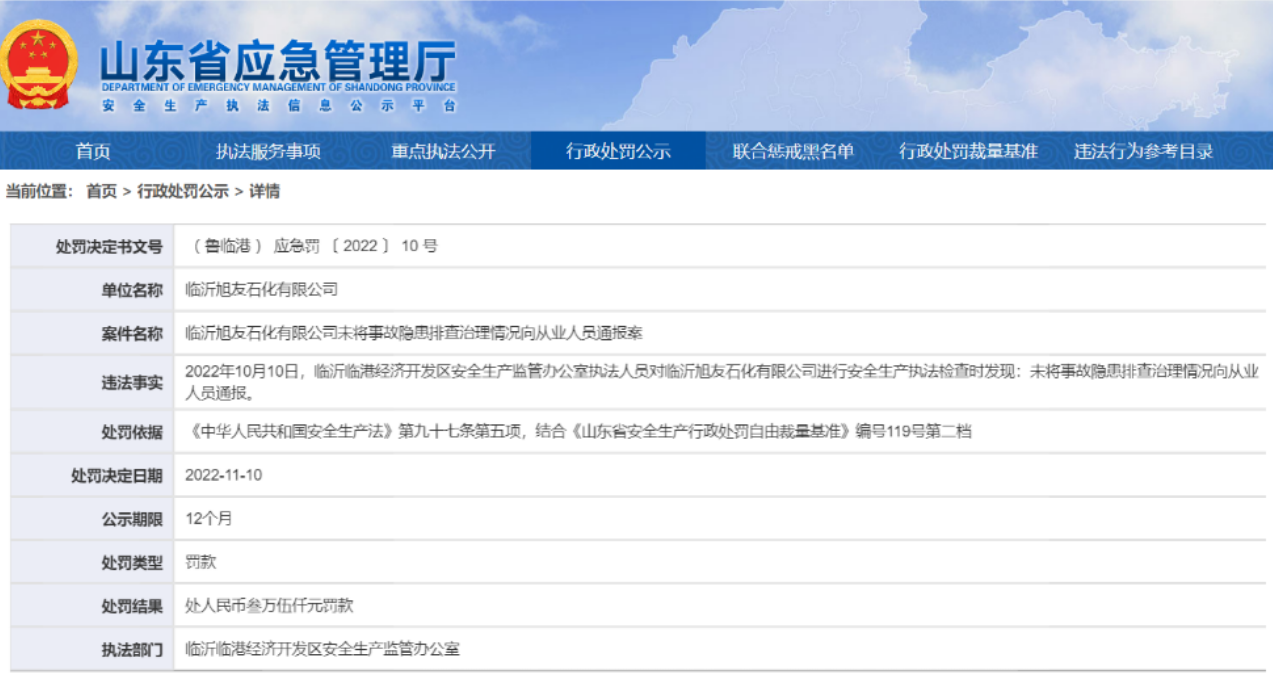Click the 安全生产执法信息公示平台 subtitle
This screenshot has height=675, width=1273.
click(x=278, y=105)
